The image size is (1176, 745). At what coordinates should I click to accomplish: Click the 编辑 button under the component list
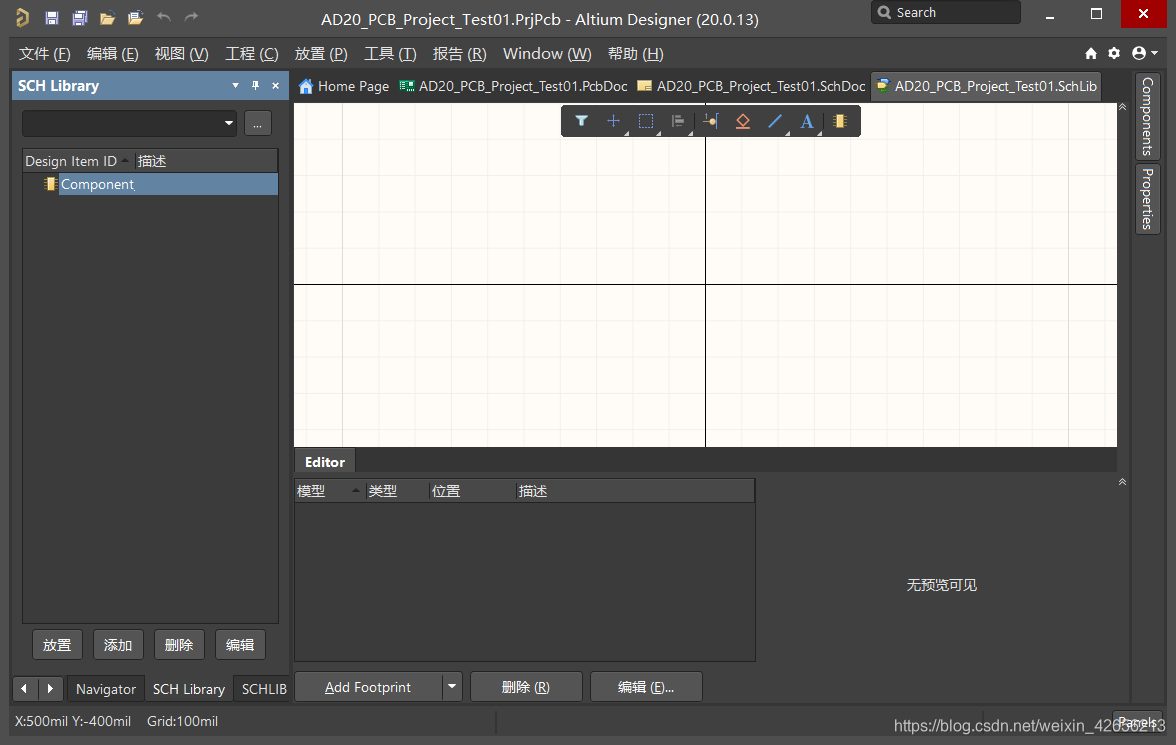point(240,645)
